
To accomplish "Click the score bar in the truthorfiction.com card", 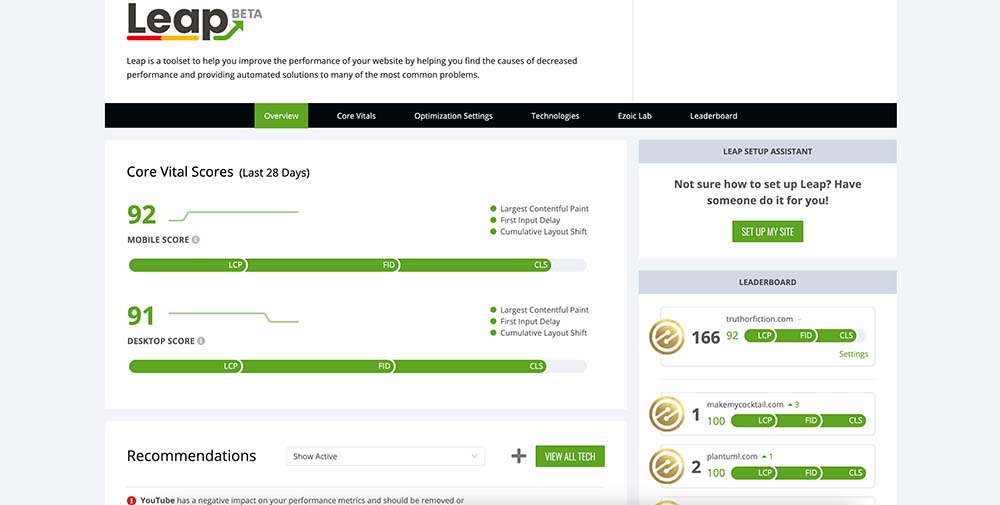I will tap(805, 335).
